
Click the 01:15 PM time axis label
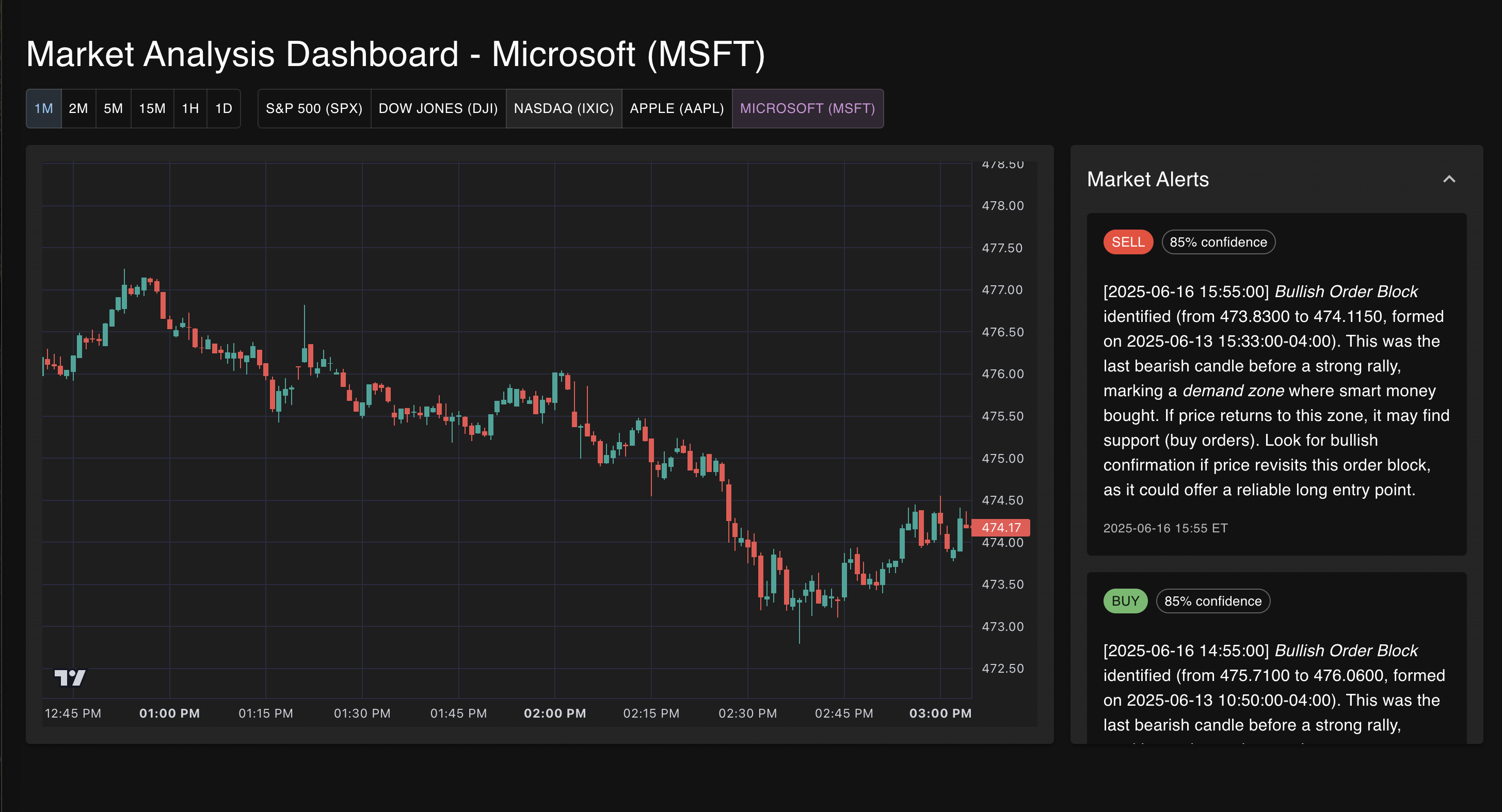(265, 713)
